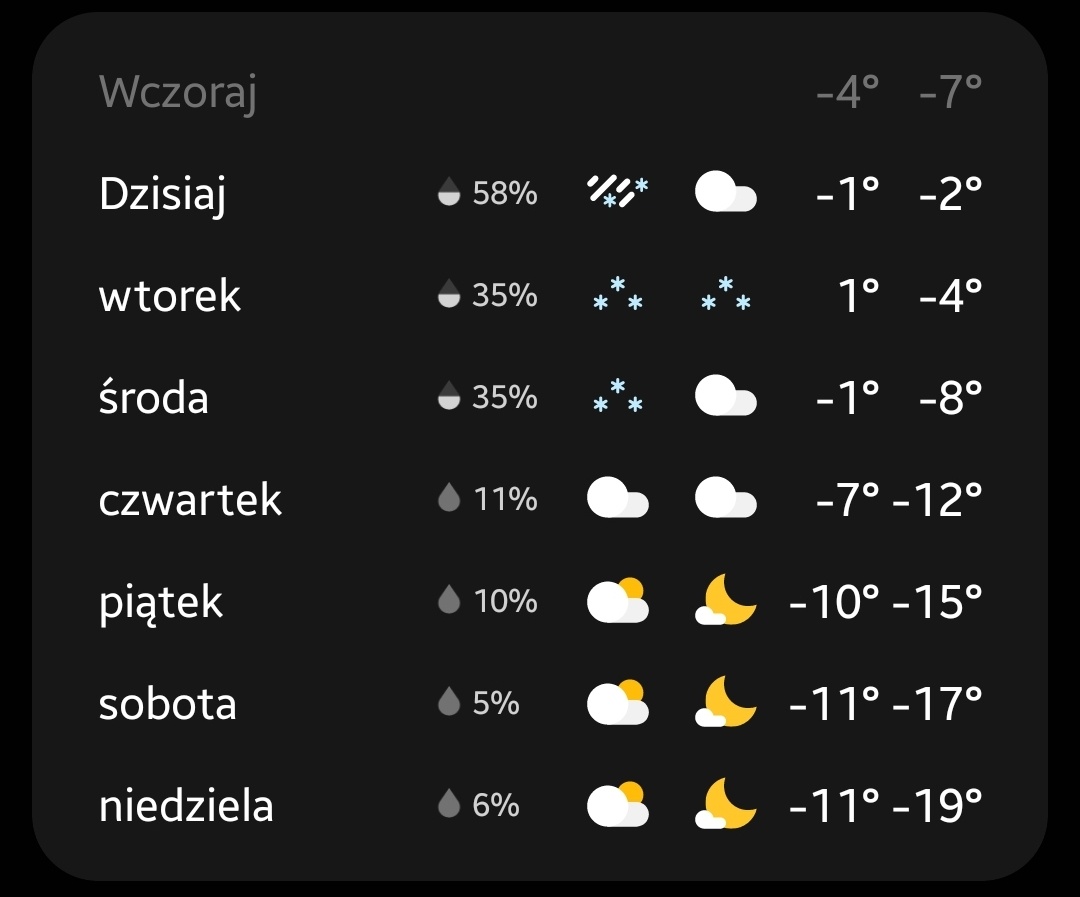This screenshot has width=1080, height=897.
Task: Click the snow icon next to środa
Action: 617,397
